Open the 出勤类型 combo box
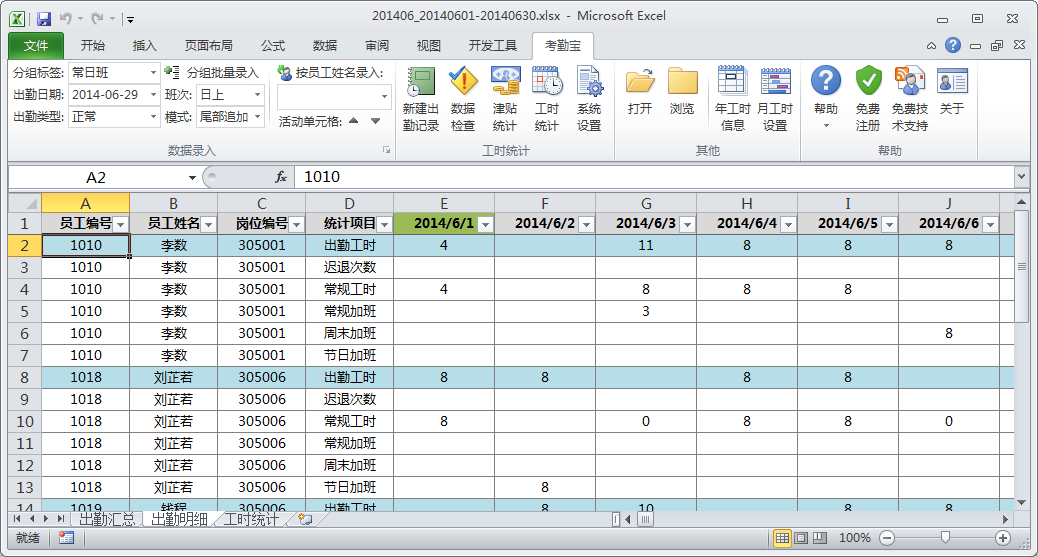 coord(153,117)
